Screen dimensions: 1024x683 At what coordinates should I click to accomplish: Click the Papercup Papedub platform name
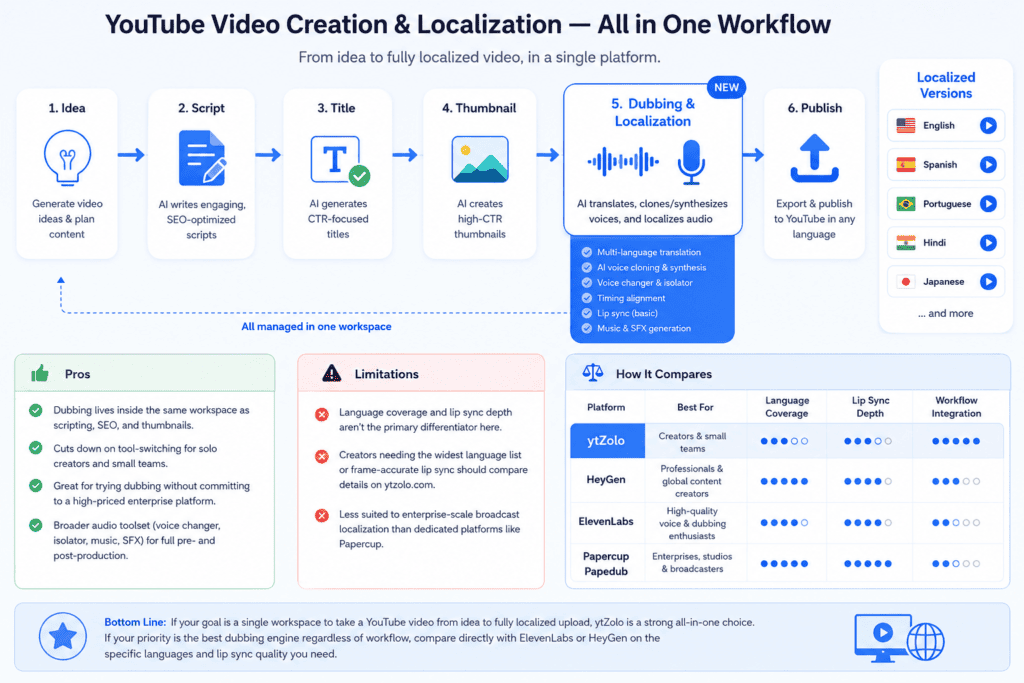606,564
